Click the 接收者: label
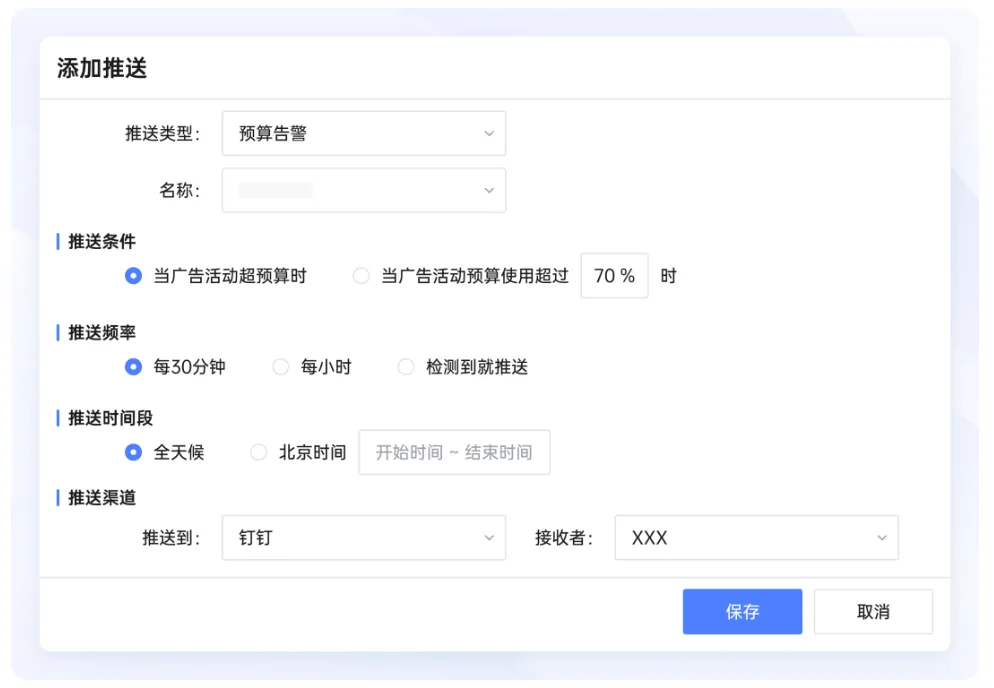Viewport: 994px width, 688px height. (564, 538)
